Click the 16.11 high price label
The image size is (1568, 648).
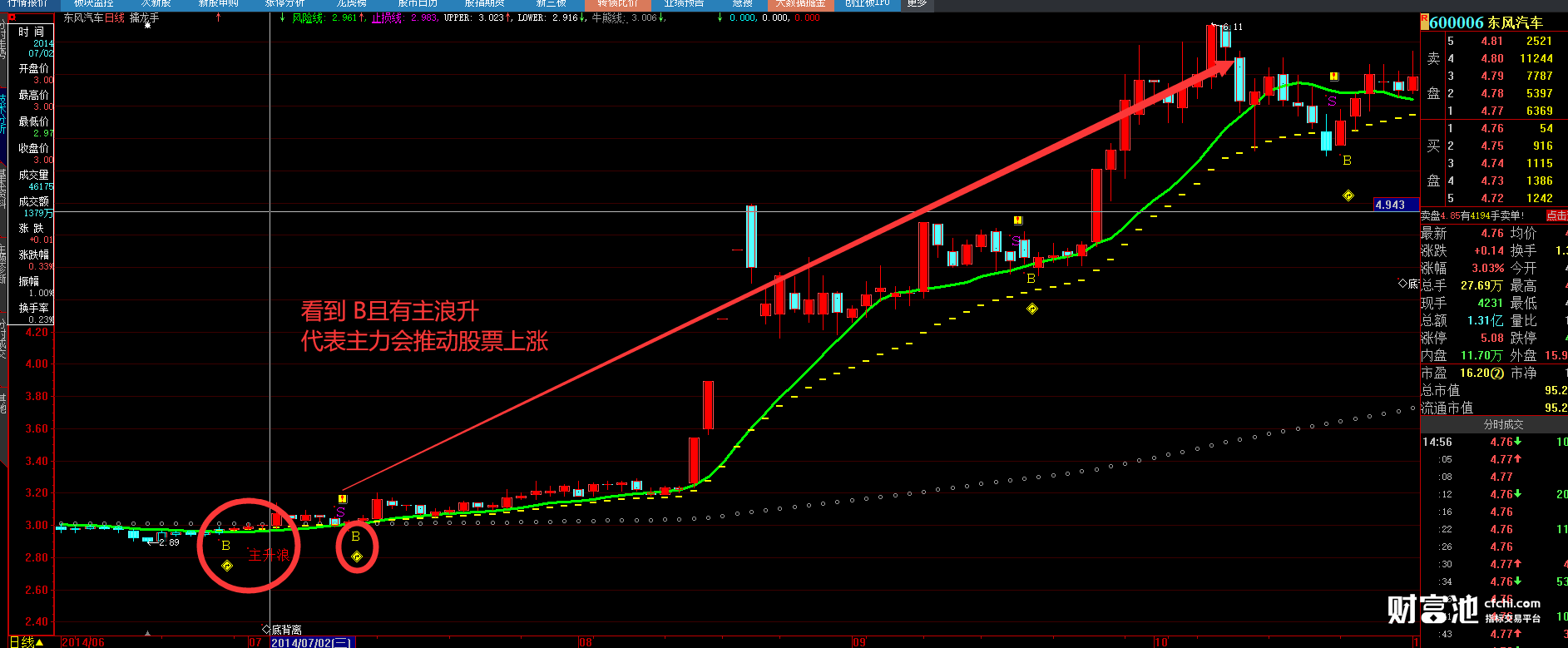coord(1231,27)
